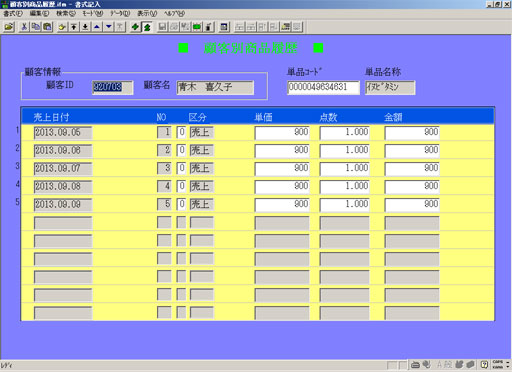Image resolution: width=512 pixels, height=372 pixels.
Task: Click the 売上 label in row 5
Action: click(202, 204)
